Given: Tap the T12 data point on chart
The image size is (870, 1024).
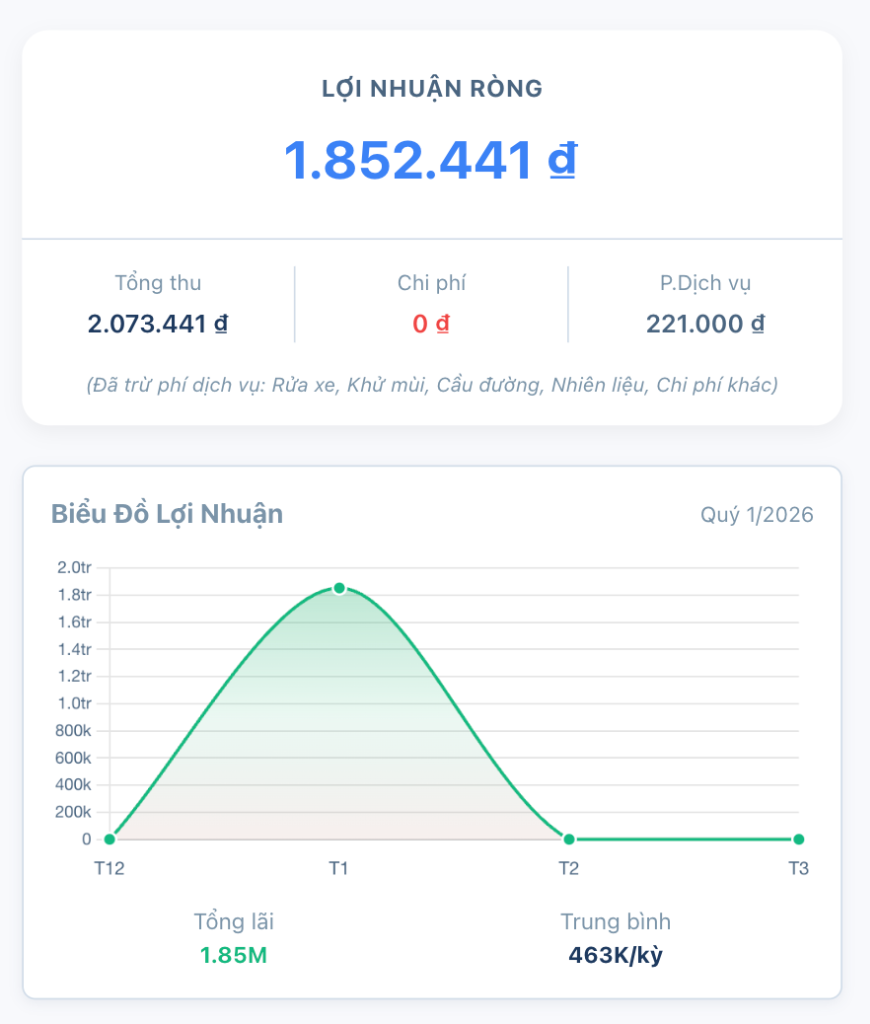Looking at the screenshot, I should pyautogui.click(x=109, y=838).
